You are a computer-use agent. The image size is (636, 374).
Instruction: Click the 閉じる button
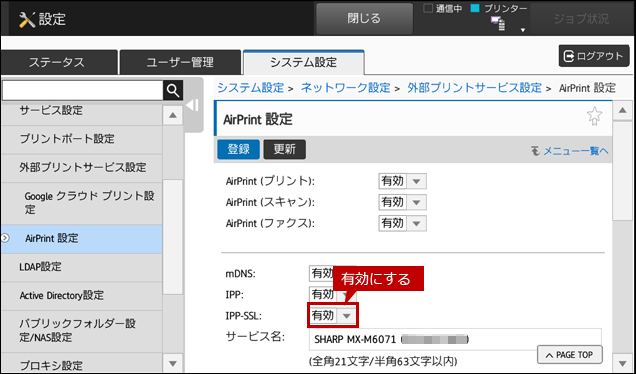pyautogui.click(x=364, y=19)
